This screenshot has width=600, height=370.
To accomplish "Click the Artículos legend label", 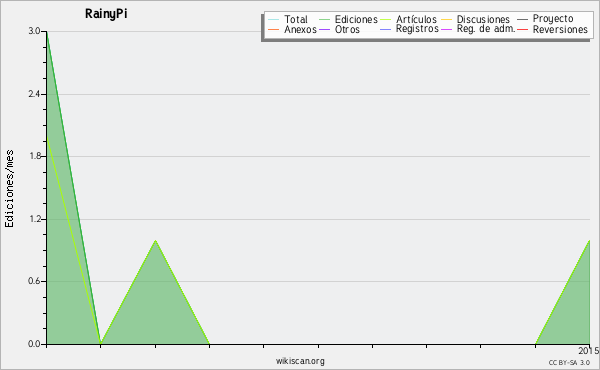I will pos(416,19).
